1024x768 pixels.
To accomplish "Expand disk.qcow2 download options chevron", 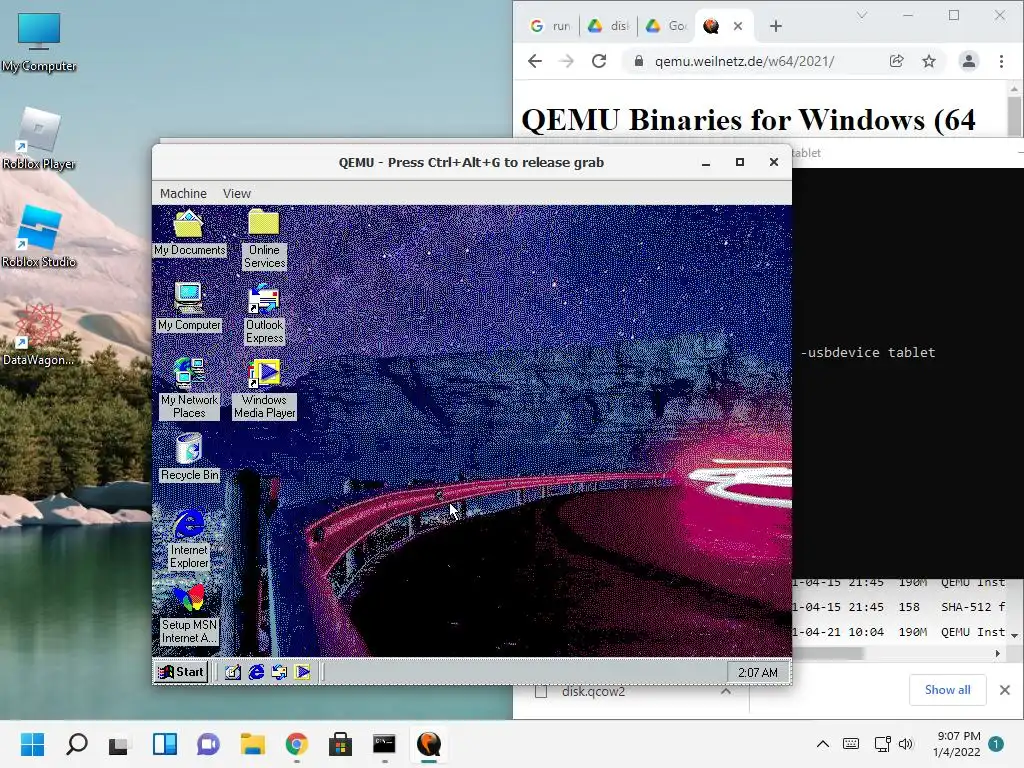I will (x=726, y=691).
